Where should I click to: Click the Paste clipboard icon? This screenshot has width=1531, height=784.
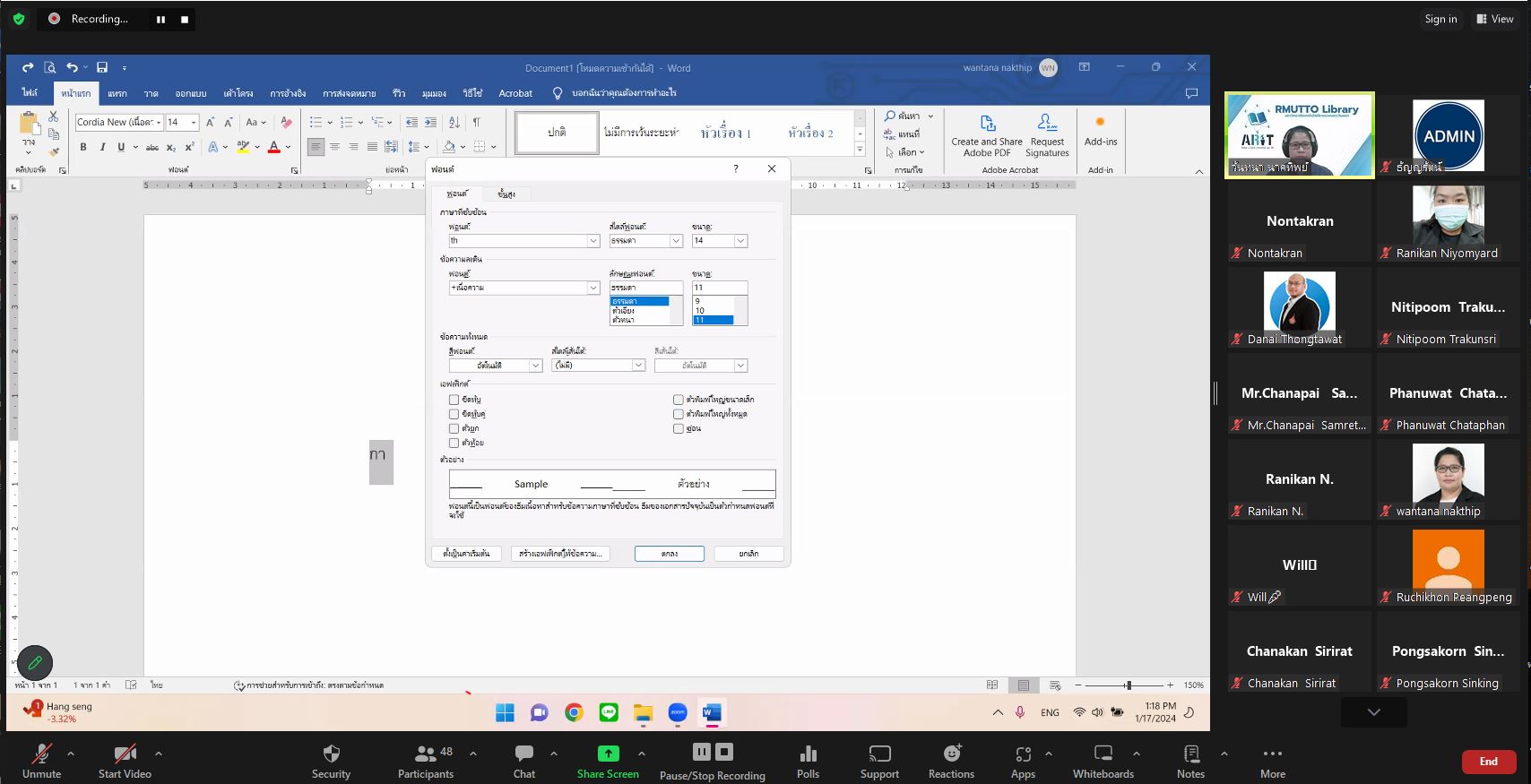(x=29, y=125)
